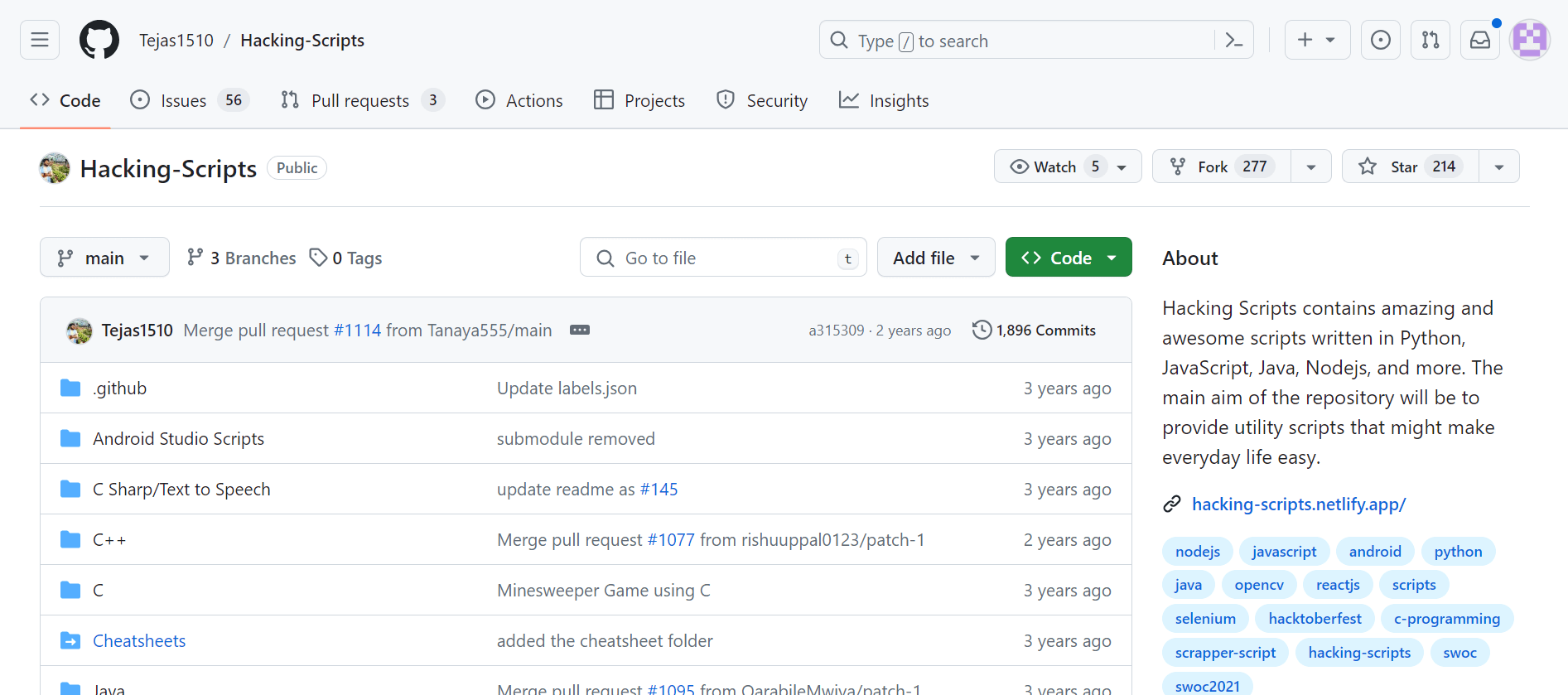
Task: Click the nodejs topic tag
Action: point(1198,551)
